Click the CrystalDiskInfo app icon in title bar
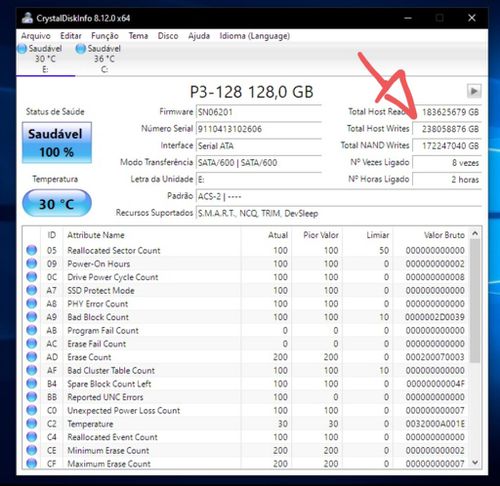Image resolution: width=500 pixels, height=486 pixels. click(27, 18)
